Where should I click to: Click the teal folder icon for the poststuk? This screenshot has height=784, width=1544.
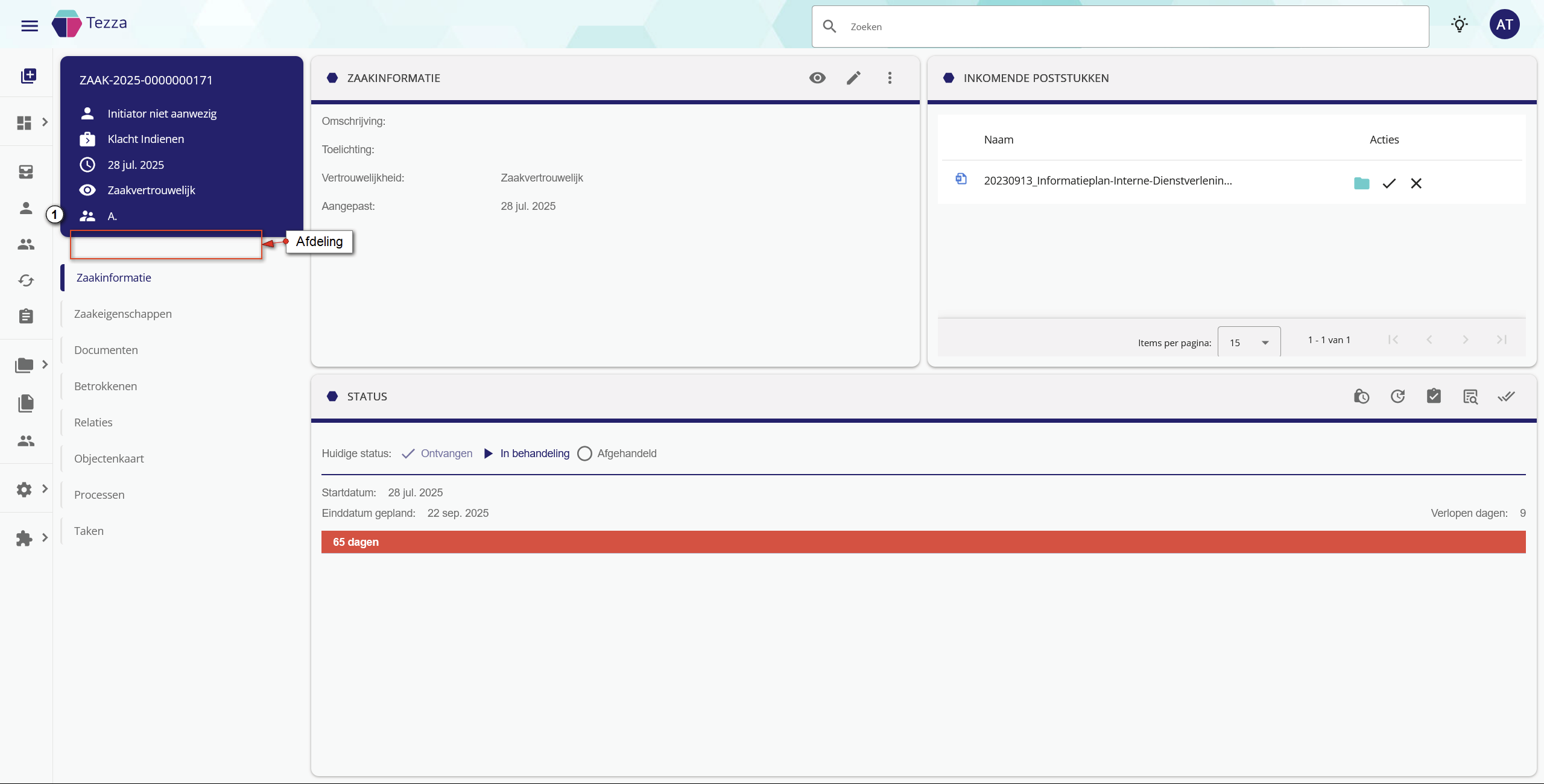[1361, 183]
